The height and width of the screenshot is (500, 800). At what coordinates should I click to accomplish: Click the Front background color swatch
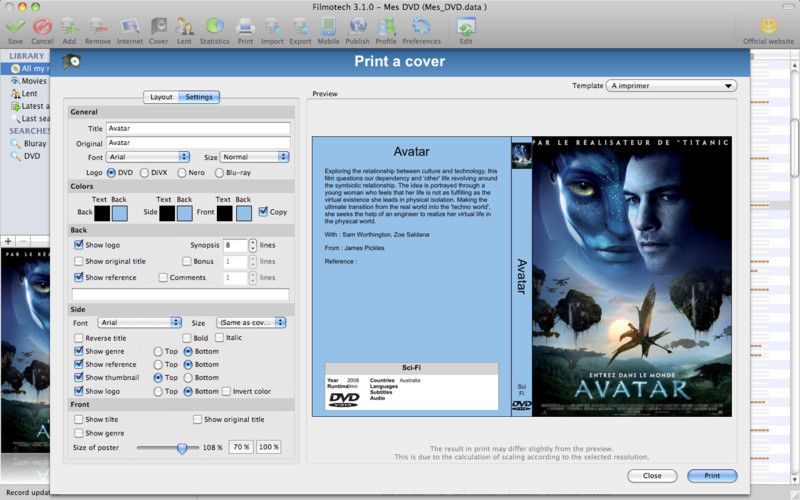click(x=244, y=213)
